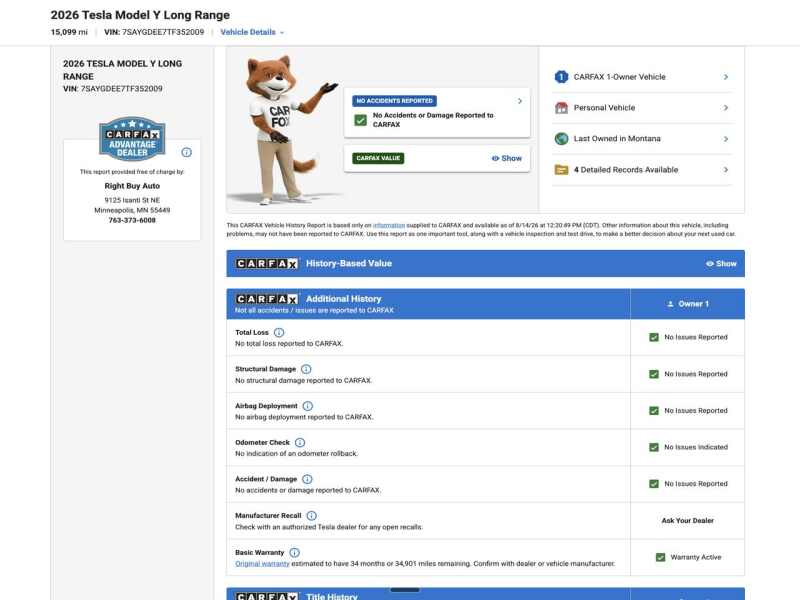Click the CARFAX Value green badge
Viewport: 800px width, 600px height.
(x=378, y=158)
